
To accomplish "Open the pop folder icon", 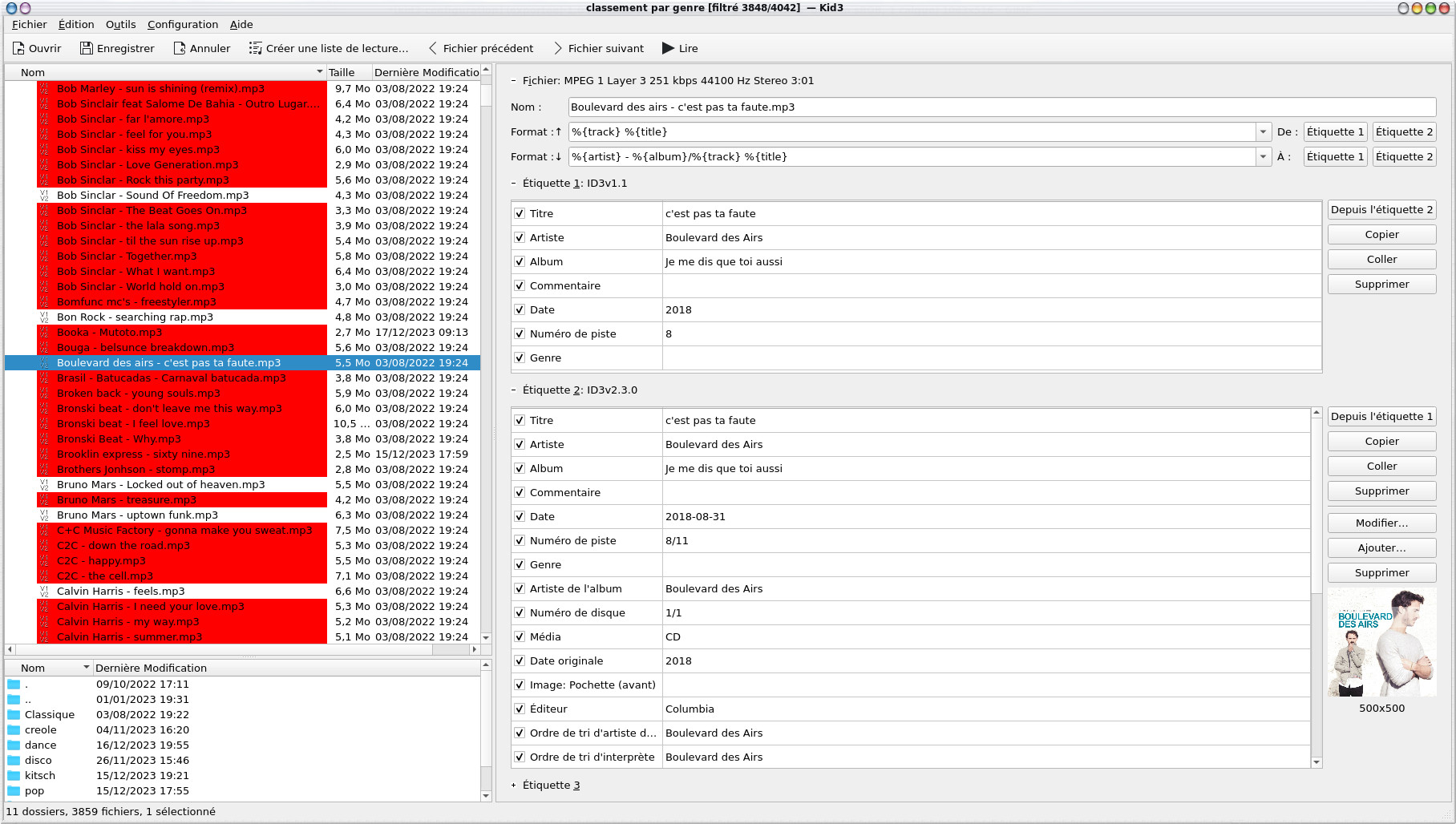I will click(14, 790).
